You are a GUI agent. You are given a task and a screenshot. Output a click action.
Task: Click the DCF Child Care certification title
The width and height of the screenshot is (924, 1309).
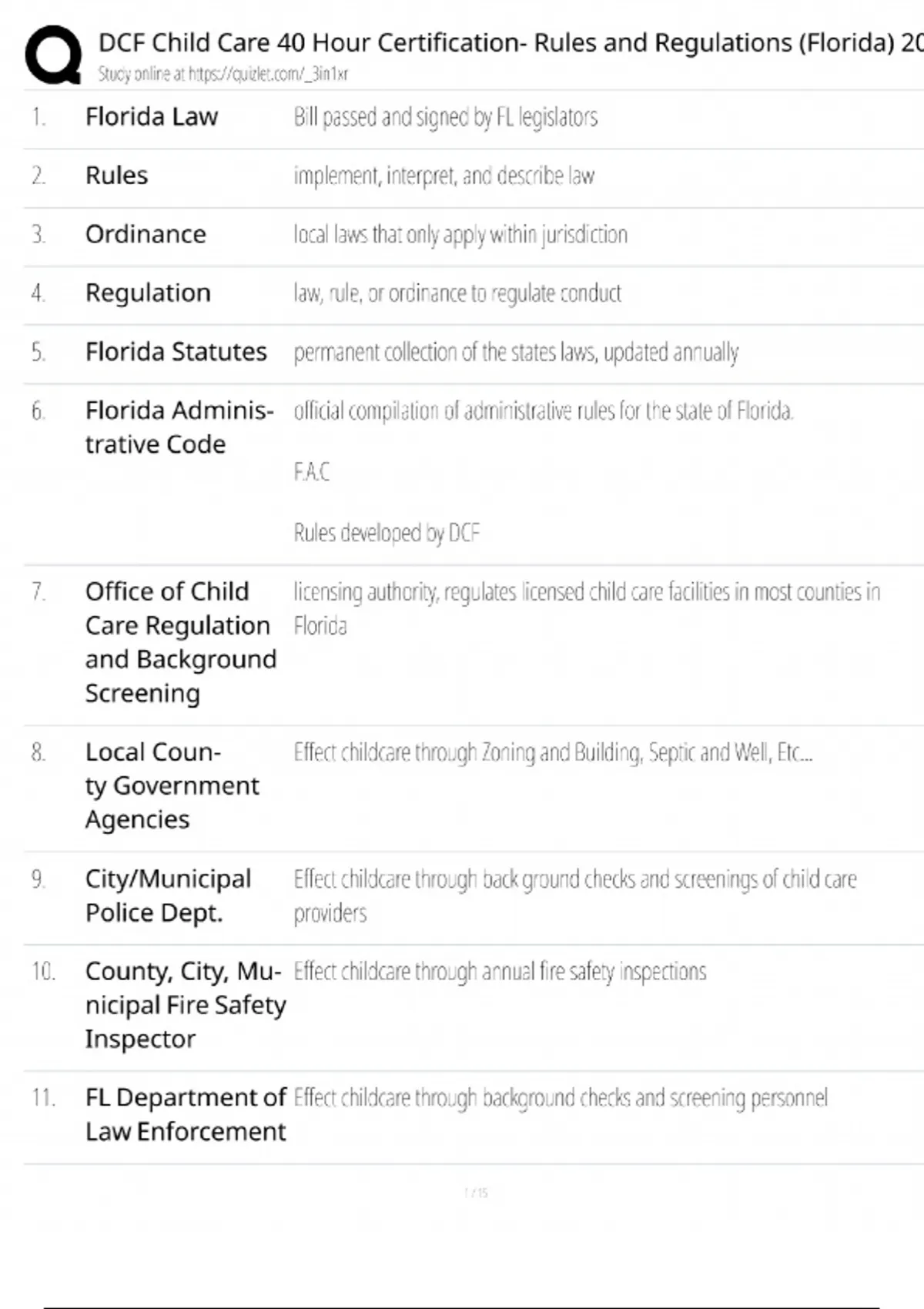(508, 42)
